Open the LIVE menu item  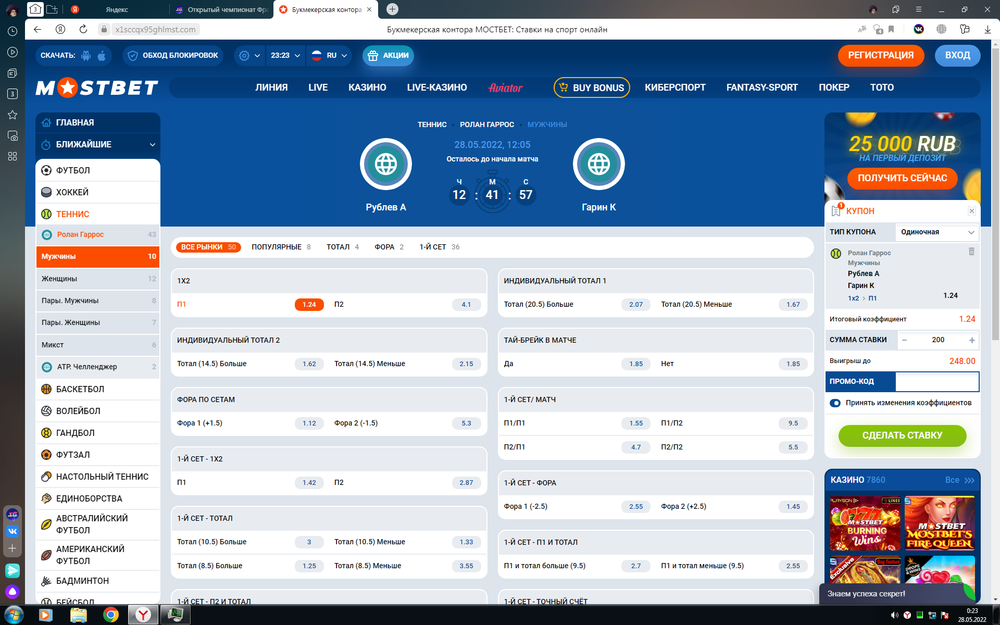pos(318,87)
